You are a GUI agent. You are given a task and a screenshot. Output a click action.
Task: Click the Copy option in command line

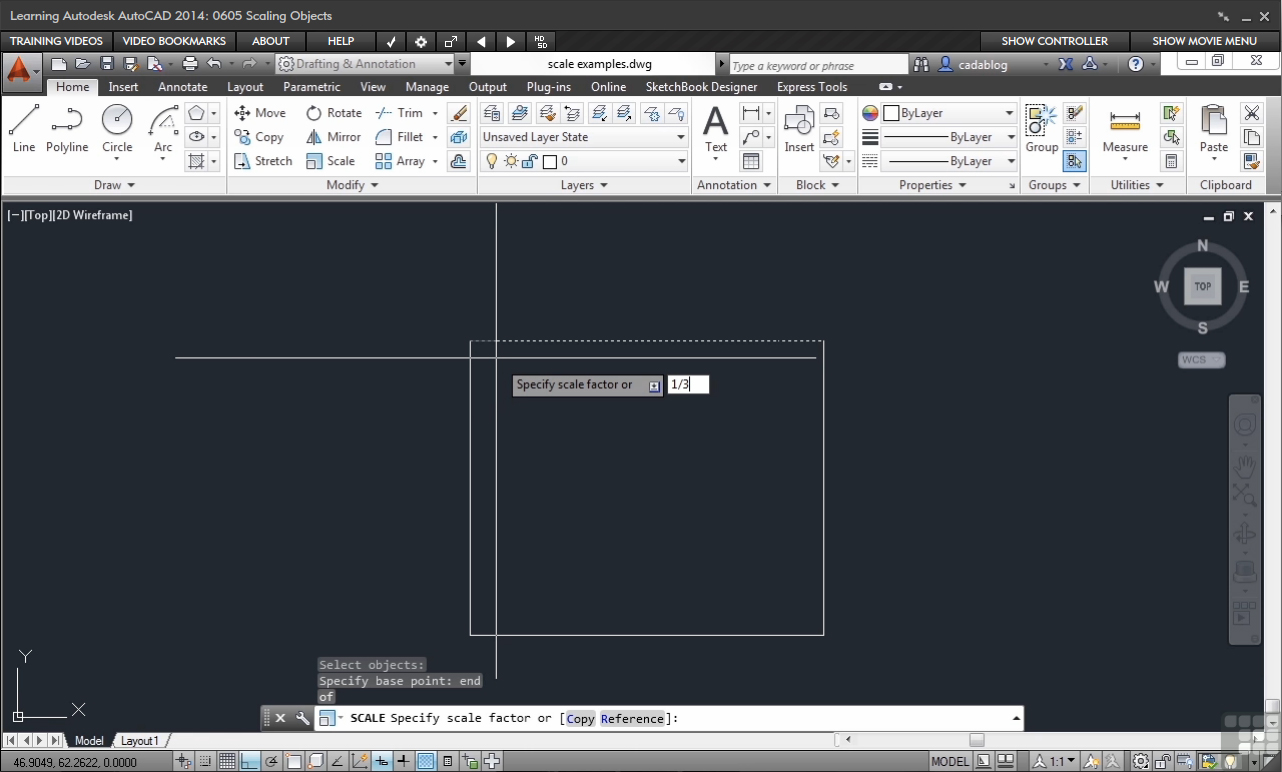point(580,719)
